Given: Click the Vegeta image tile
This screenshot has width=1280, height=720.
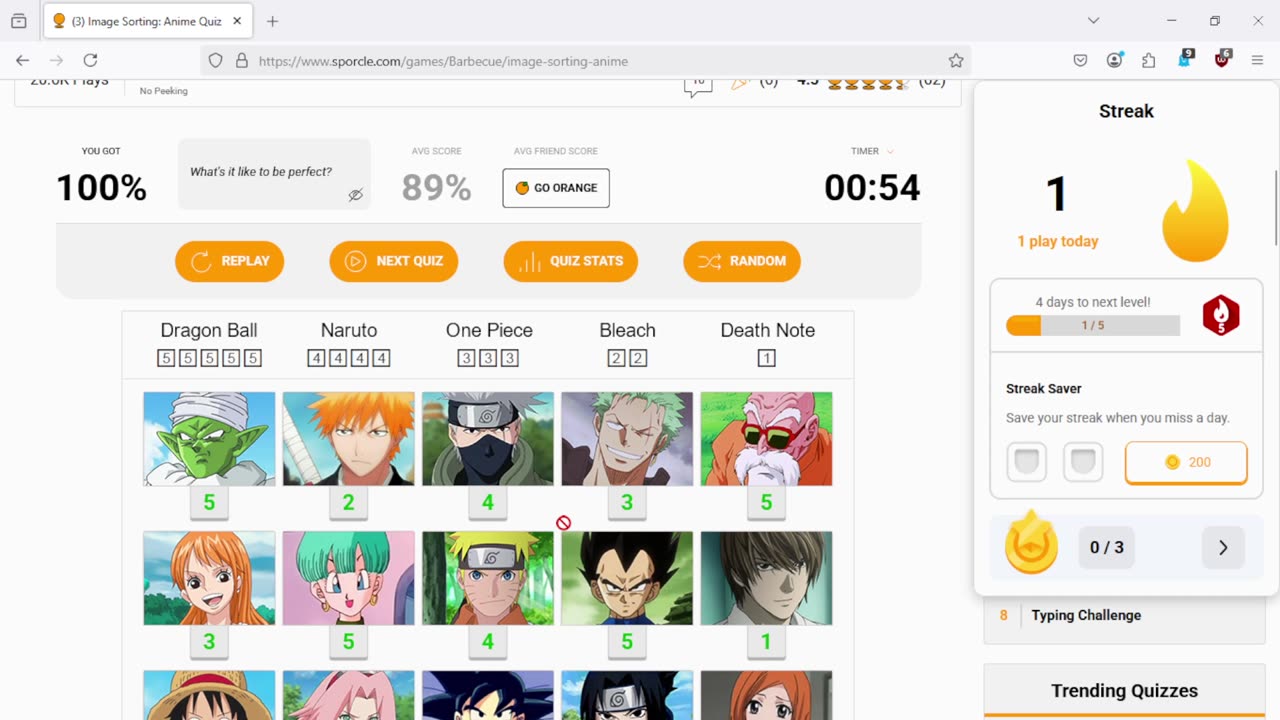Looking at the screenshot, I should [x=627, y=578].
